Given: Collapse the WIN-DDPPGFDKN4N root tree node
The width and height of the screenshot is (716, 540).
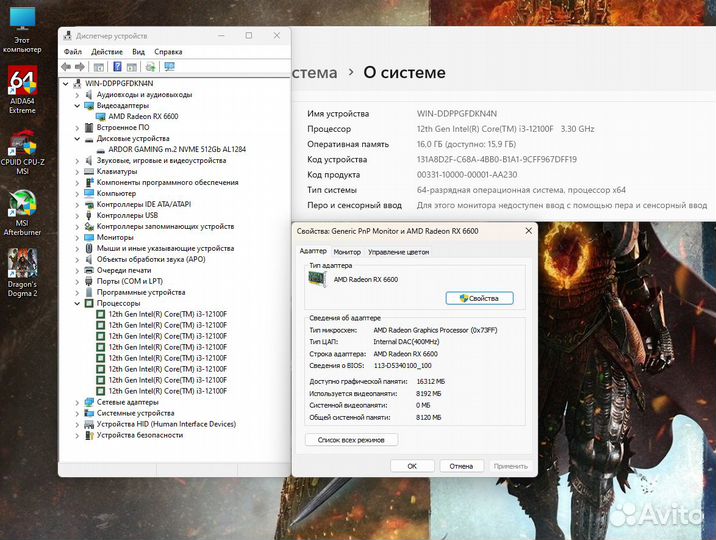Looking at the screenshot, I should point(66,84).
